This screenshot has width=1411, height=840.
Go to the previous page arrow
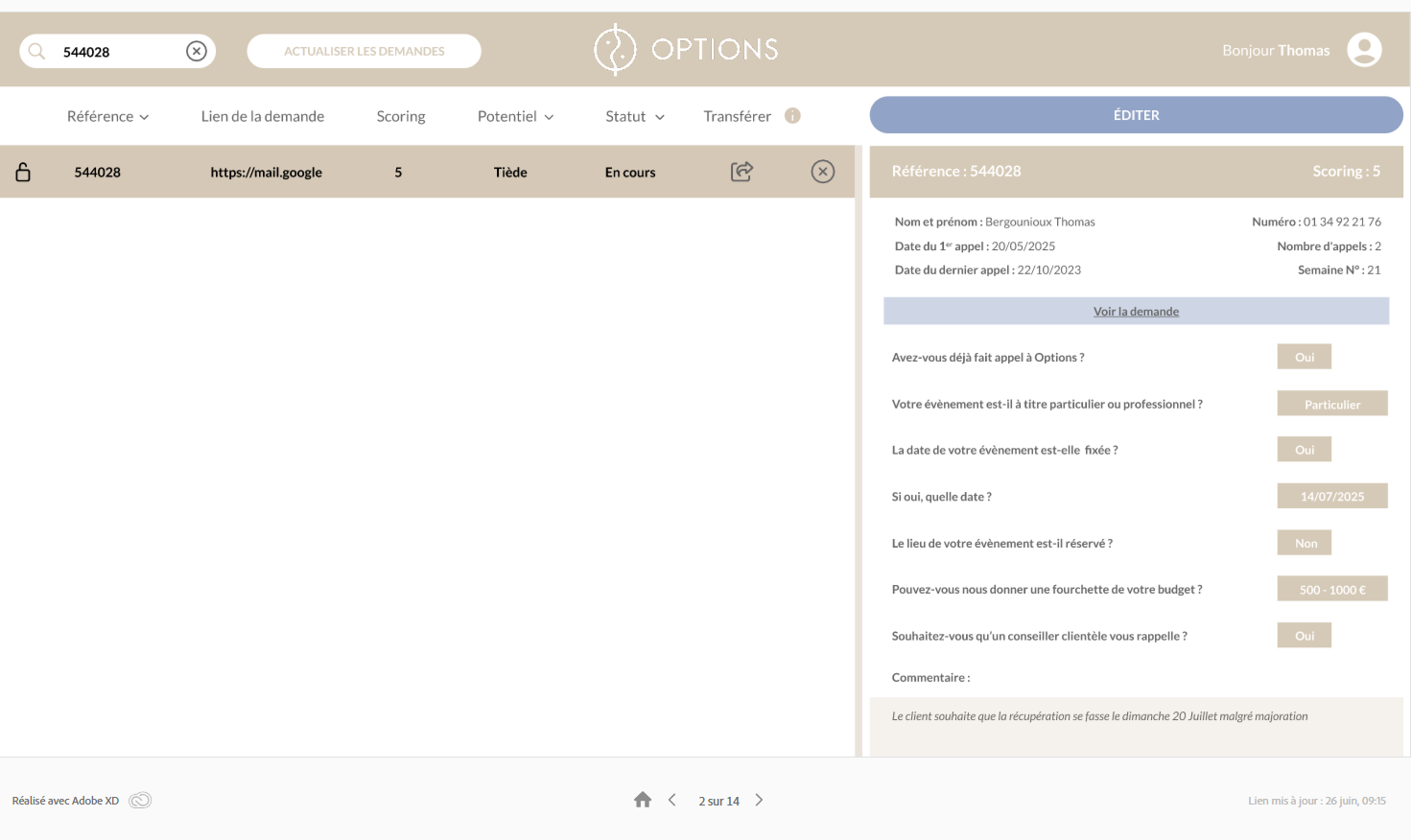(672, 800)
